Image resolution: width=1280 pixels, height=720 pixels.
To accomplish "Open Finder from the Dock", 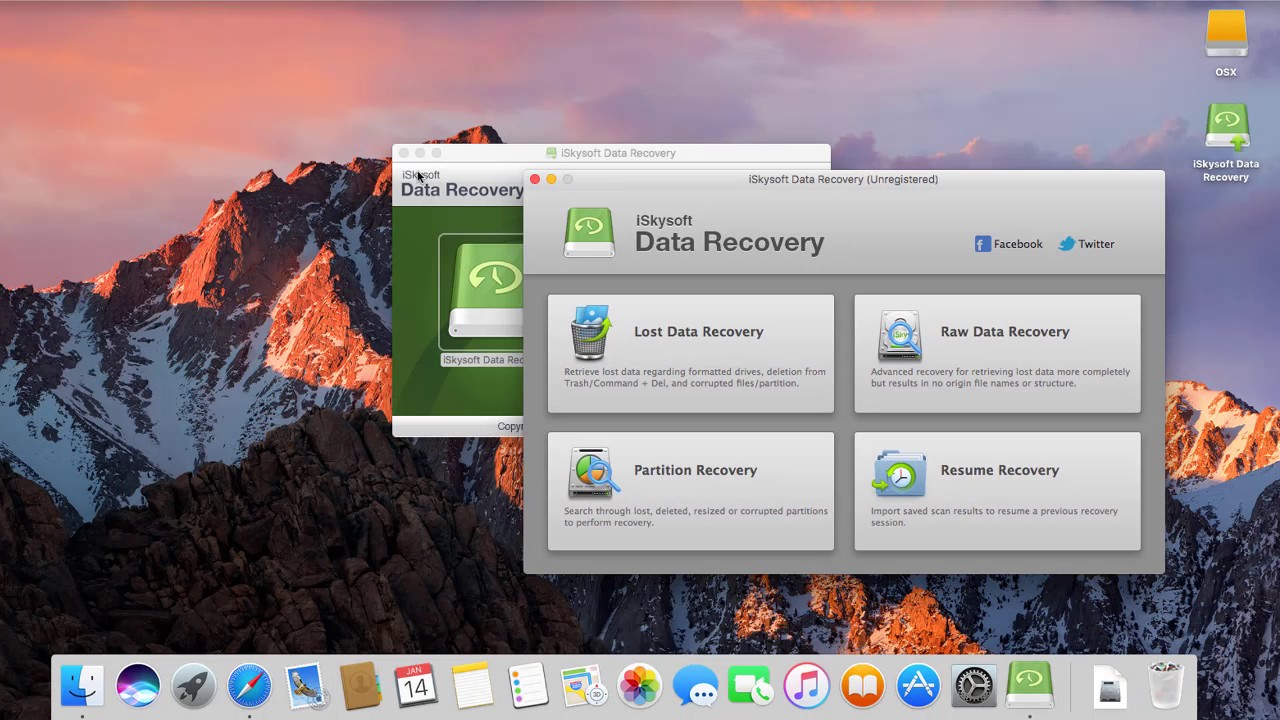I will (82, 686).
